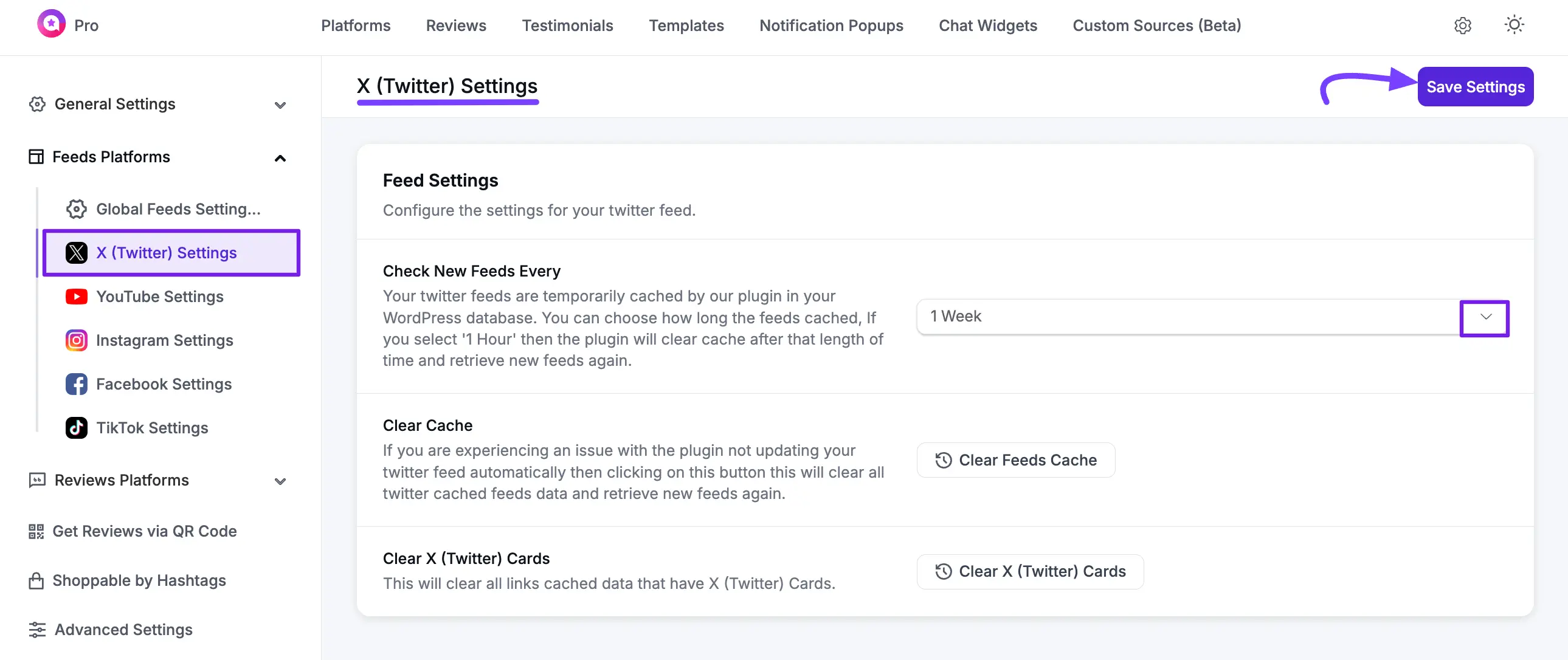Expand General Settings section
Screen dimensions: 1568x660
click(280, 105)
